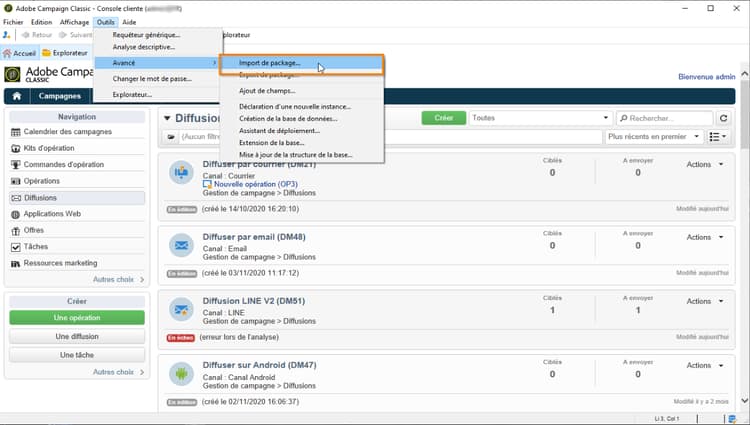Open Diffuser par email (DM48) title
Screen dimensions: 750x425
click(254, 237)
